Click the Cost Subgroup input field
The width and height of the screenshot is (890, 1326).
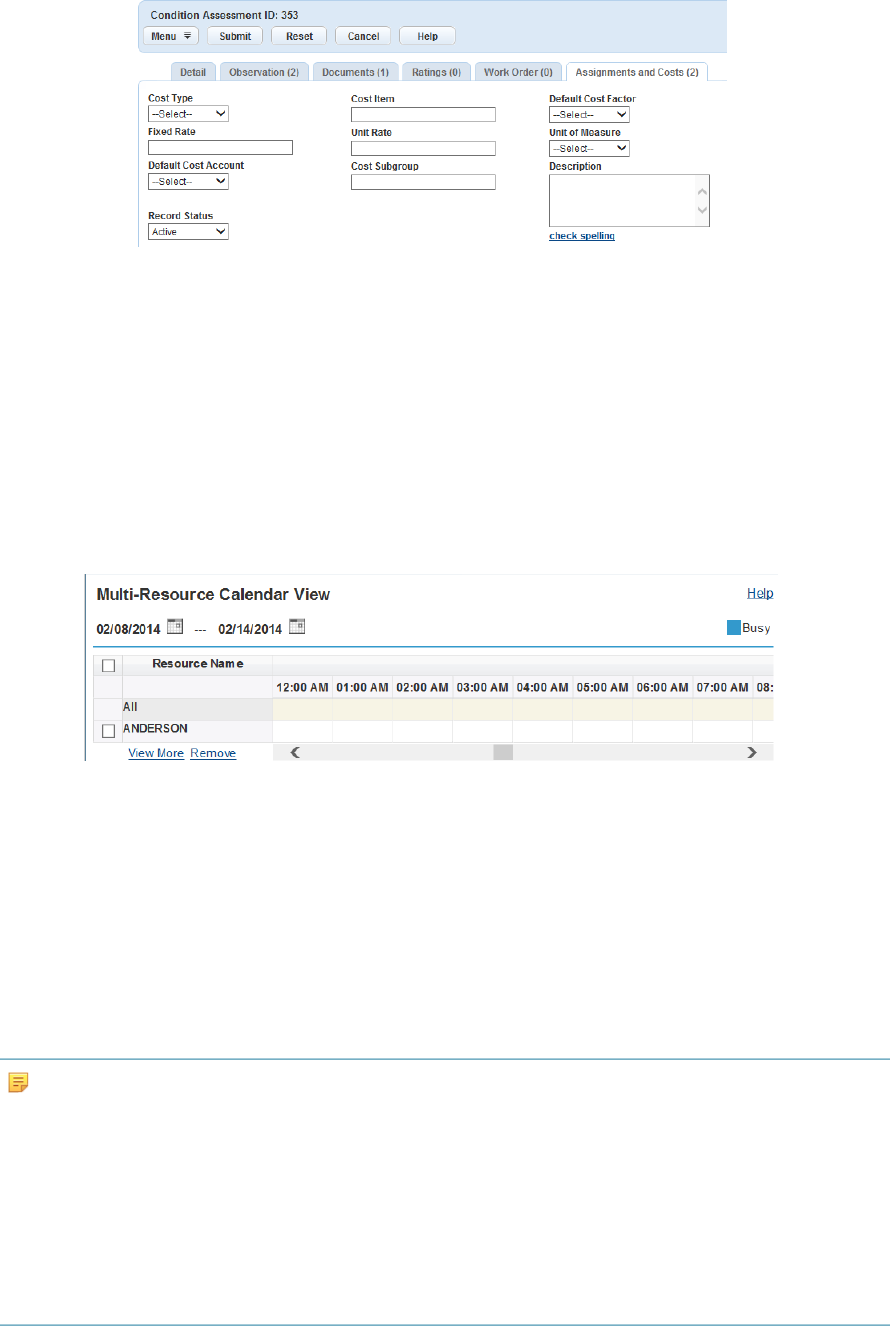coord(423,182)
